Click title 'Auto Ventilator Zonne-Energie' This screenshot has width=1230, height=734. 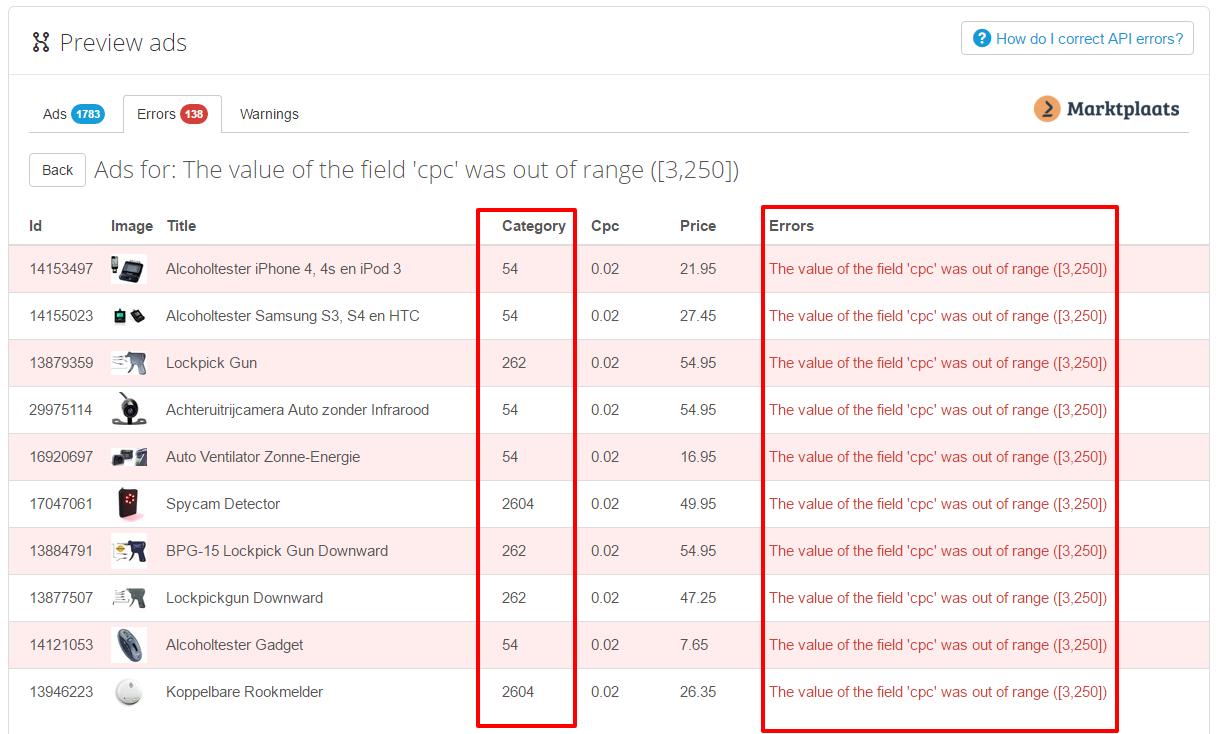(x=263, y=457)
